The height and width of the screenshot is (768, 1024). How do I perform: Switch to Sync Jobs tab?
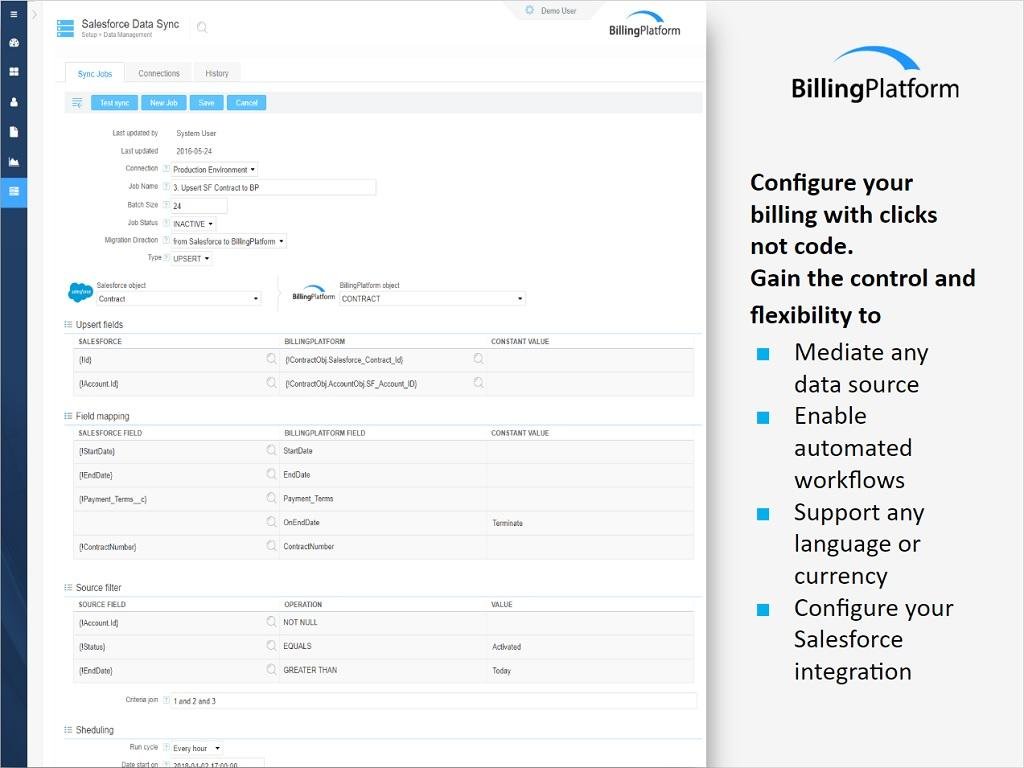(x=95, y=74)
